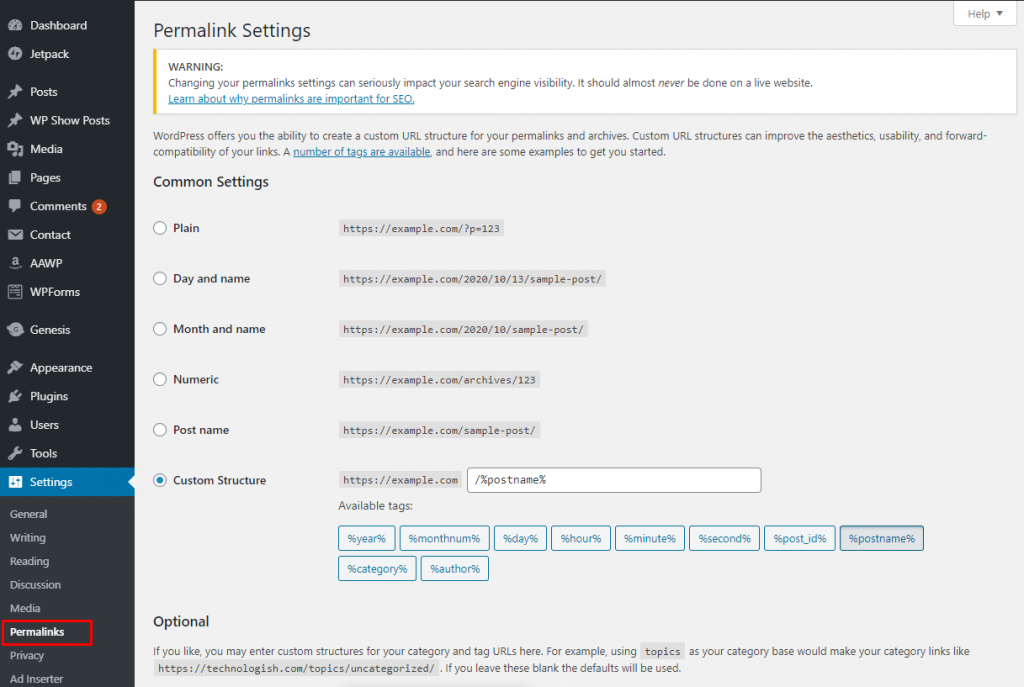Screen dimensions: 1024x687
Task: Click the Jetpack lightning icon
Action: (15, 54)
